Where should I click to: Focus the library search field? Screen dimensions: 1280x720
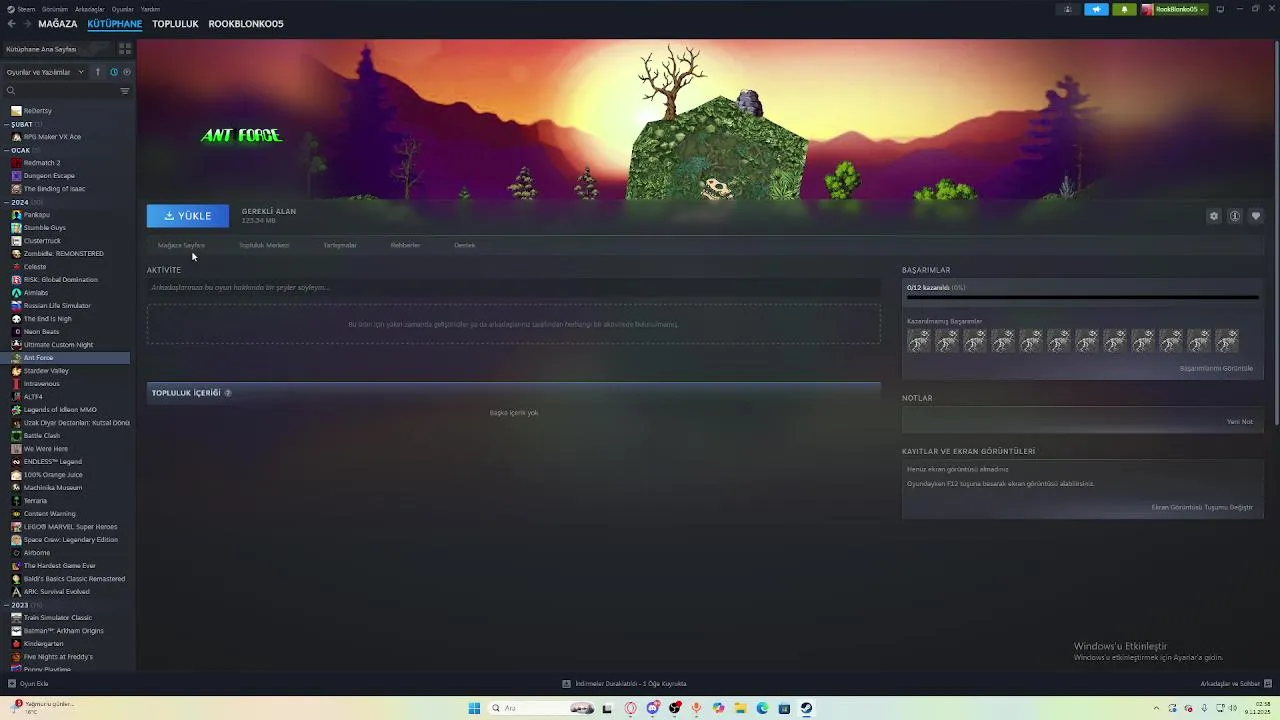click(x=60, y=91)
